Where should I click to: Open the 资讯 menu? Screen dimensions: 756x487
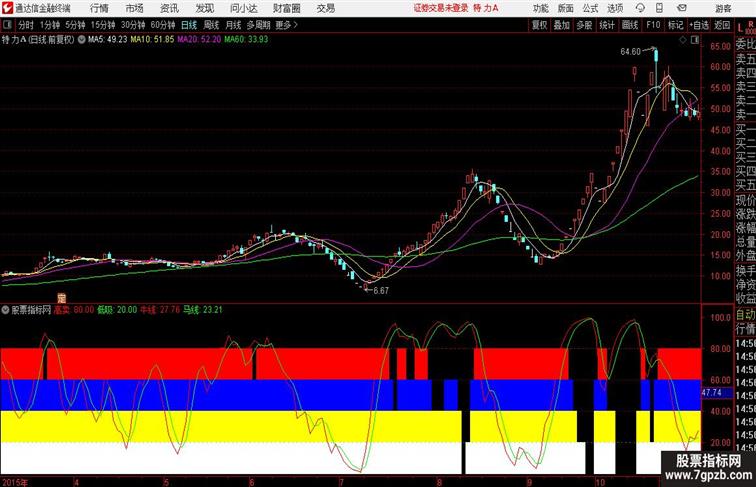pyautogui.click(x=169, y=8)
